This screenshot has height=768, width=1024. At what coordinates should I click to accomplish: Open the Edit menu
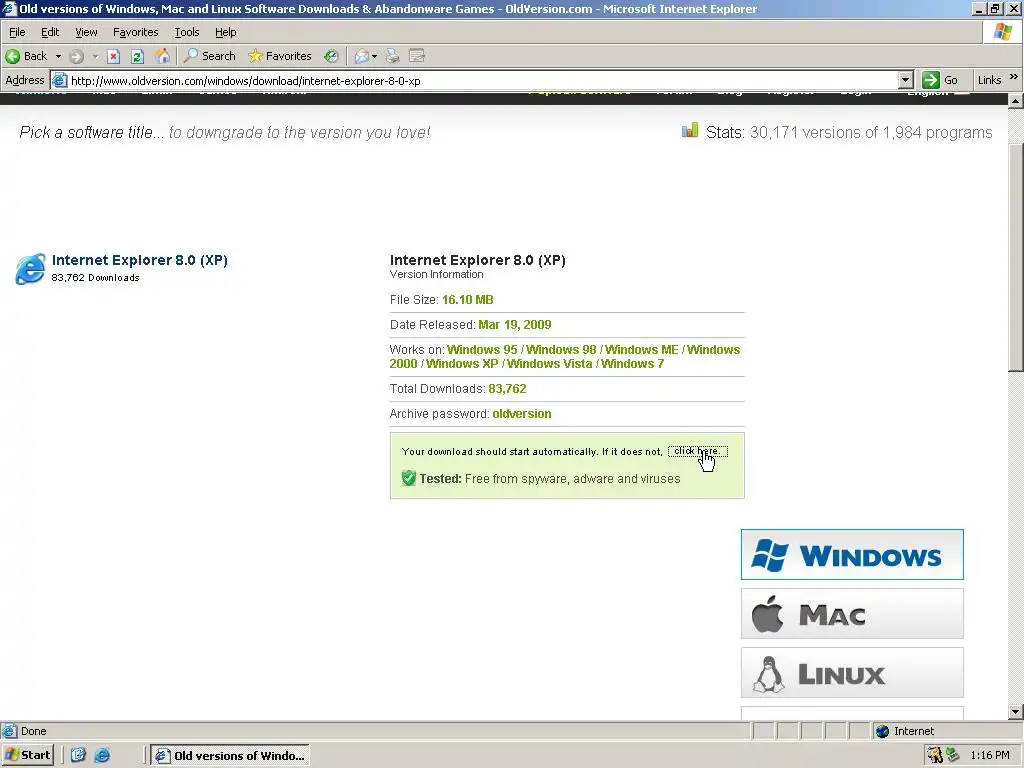pyautogui.click(x=50, y=32)
